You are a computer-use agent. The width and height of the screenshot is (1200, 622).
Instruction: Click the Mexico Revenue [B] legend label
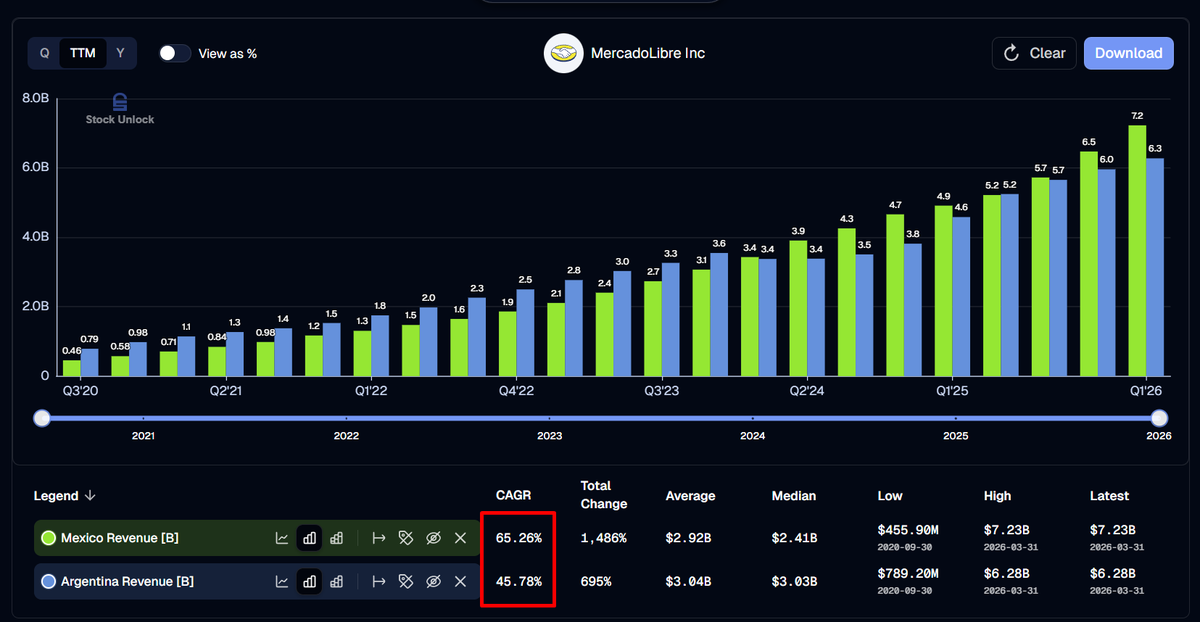120,538
